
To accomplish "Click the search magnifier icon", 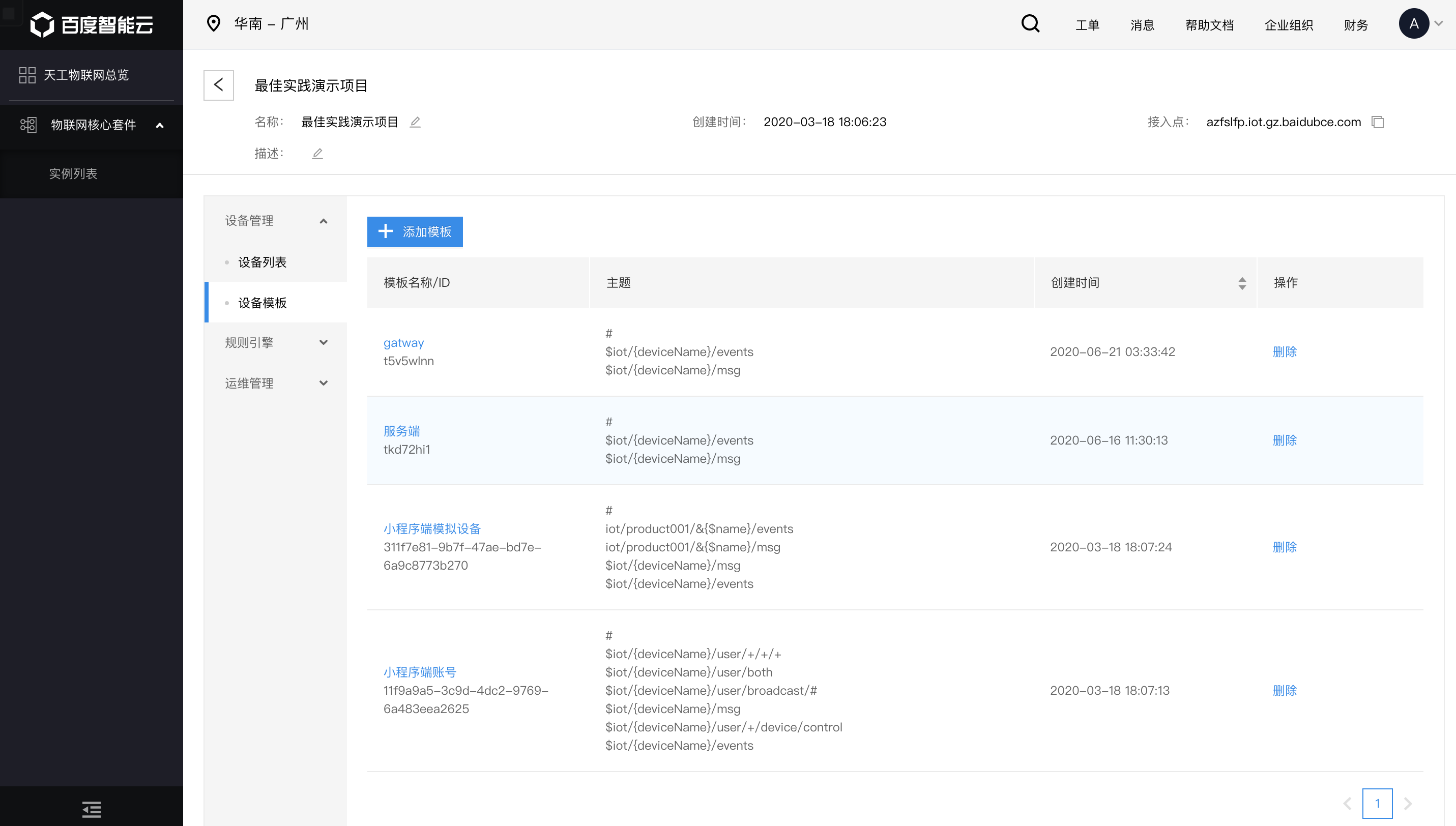I will point(1030,24).
